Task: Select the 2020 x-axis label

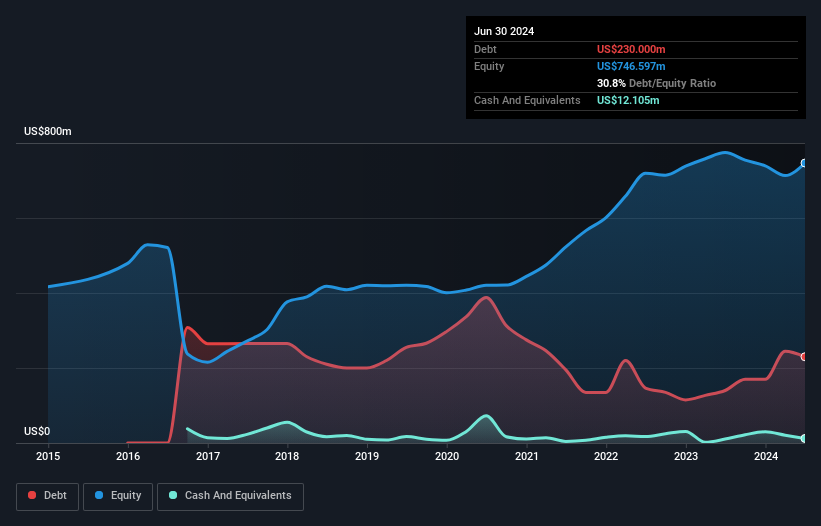Action: coord(447,456)
